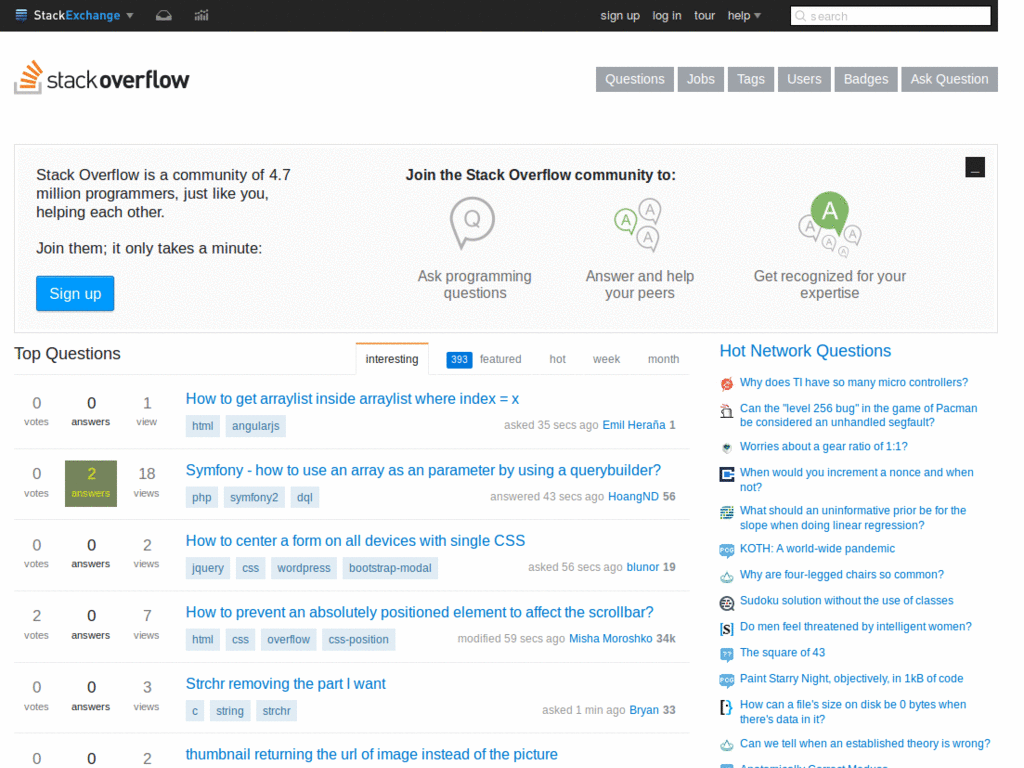The width and height of the screenshot is (1024, 768).
Task: Open the Badges navigation button
Action: point(865,79)
